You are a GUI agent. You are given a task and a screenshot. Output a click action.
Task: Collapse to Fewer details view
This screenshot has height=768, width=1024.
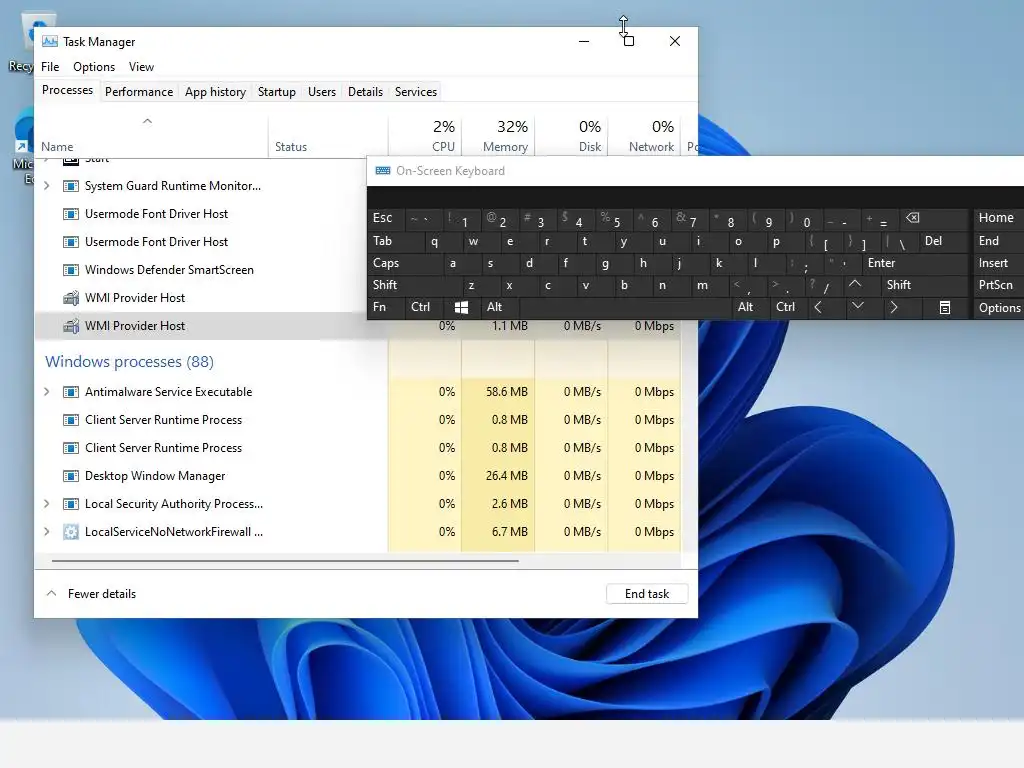point(91,594)
